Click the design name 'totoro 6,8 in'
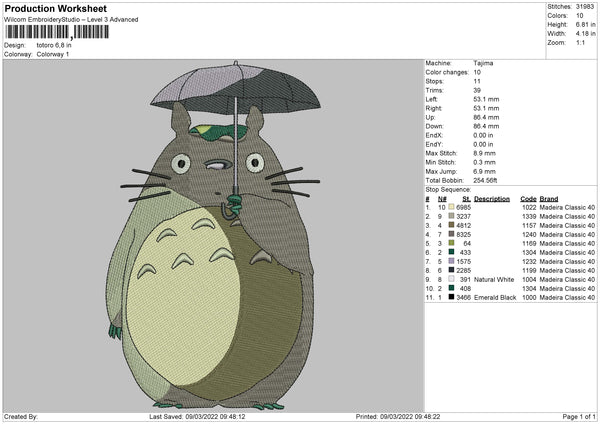This screenshot has width=600, height=424. coord(54,45)
